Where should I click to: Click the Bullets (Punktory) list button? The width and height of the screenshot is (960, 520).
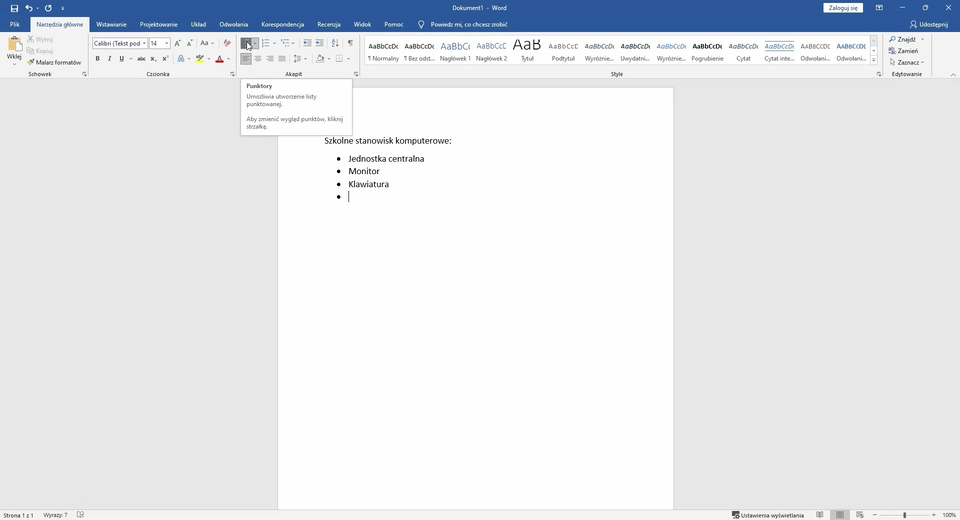click(246, 43)
